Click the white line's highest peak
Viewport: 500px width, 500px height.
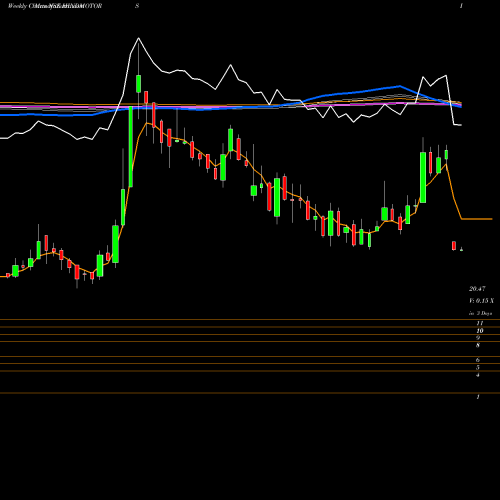(x=138, y=38)
